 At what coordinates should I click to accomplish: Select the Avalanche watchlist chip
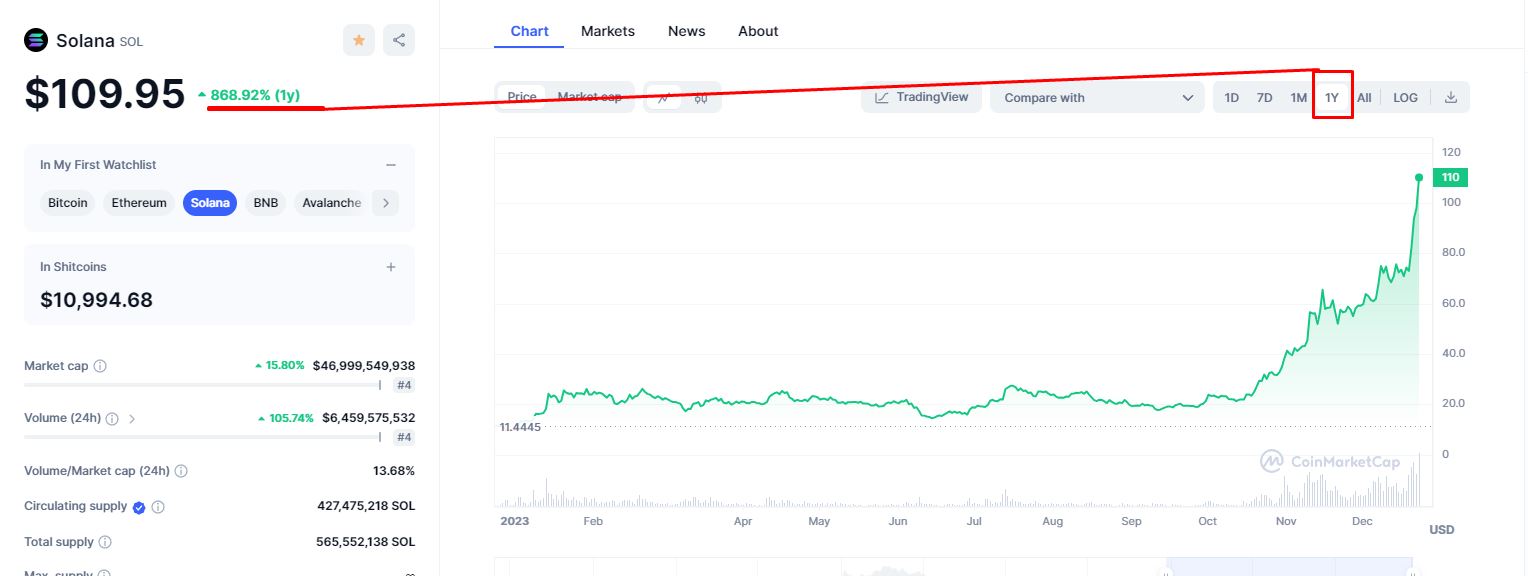pyautogui.click(x=331, y=203)
